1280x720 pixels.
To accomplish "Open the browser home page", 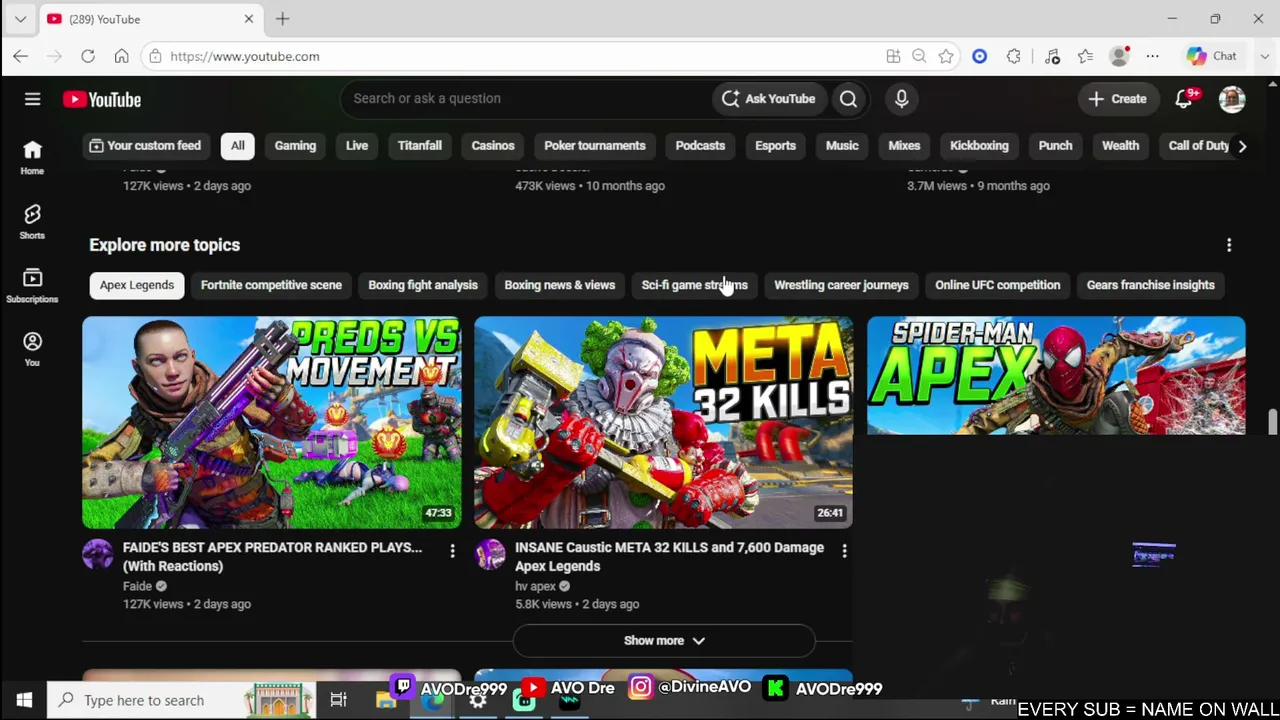I will pos(121,56).
